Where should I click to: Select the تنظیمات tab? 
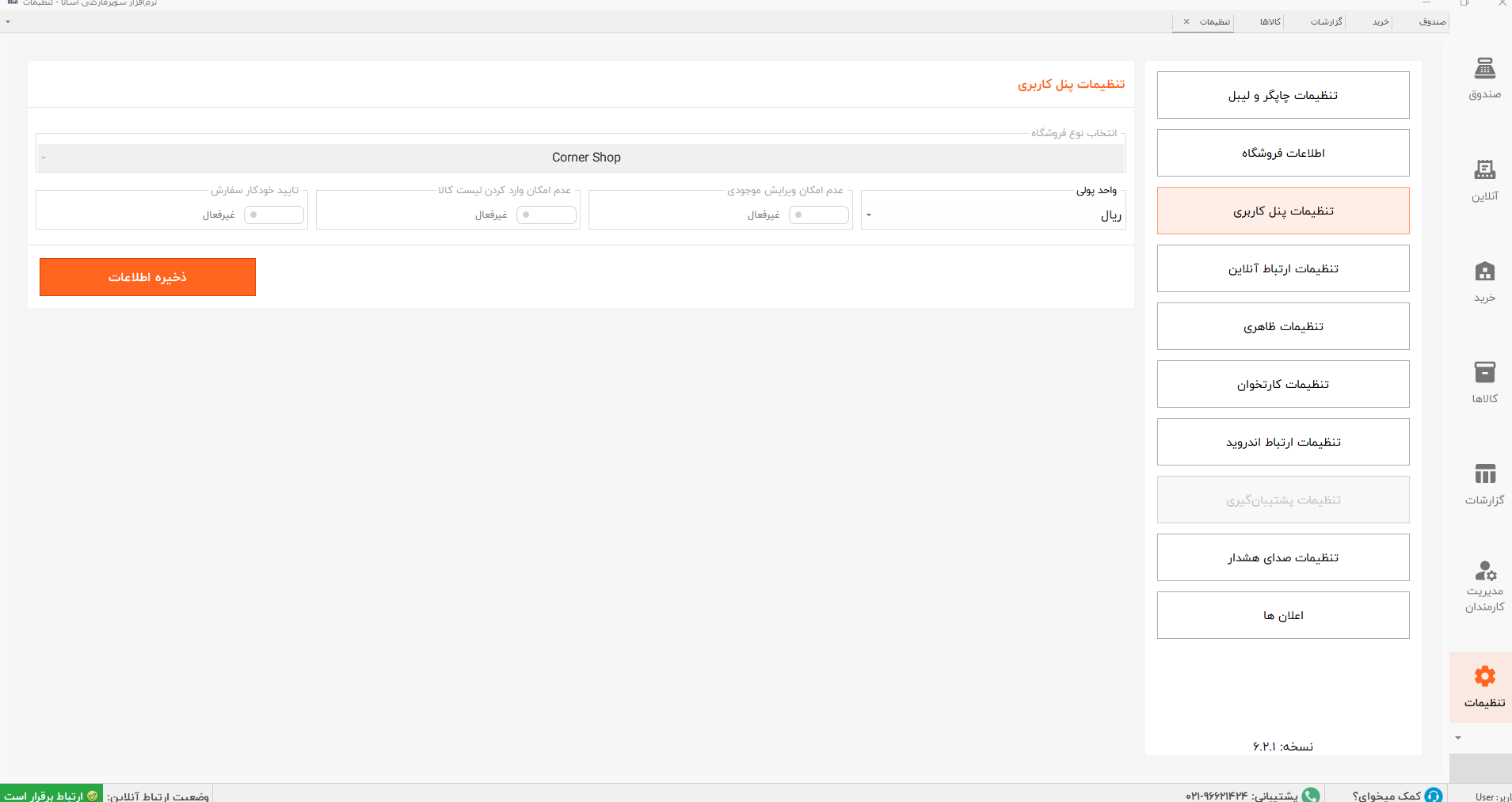1214,21
